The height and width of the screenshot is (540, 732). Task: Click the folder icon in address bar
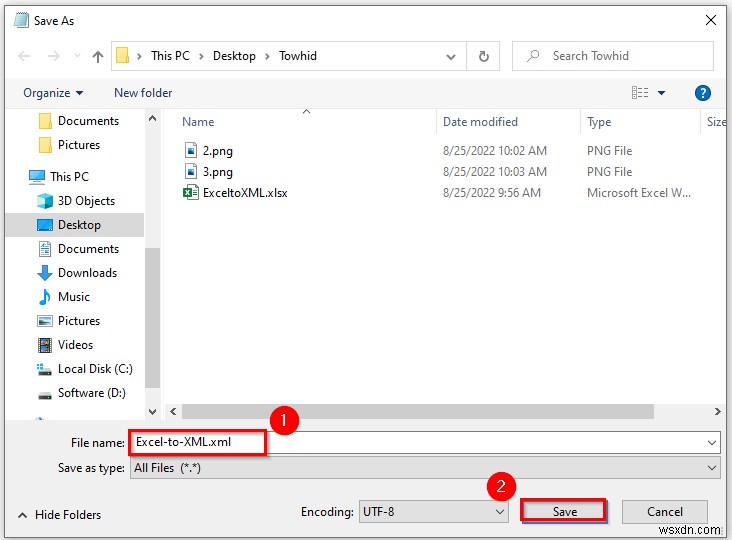(x=122, y=56)
